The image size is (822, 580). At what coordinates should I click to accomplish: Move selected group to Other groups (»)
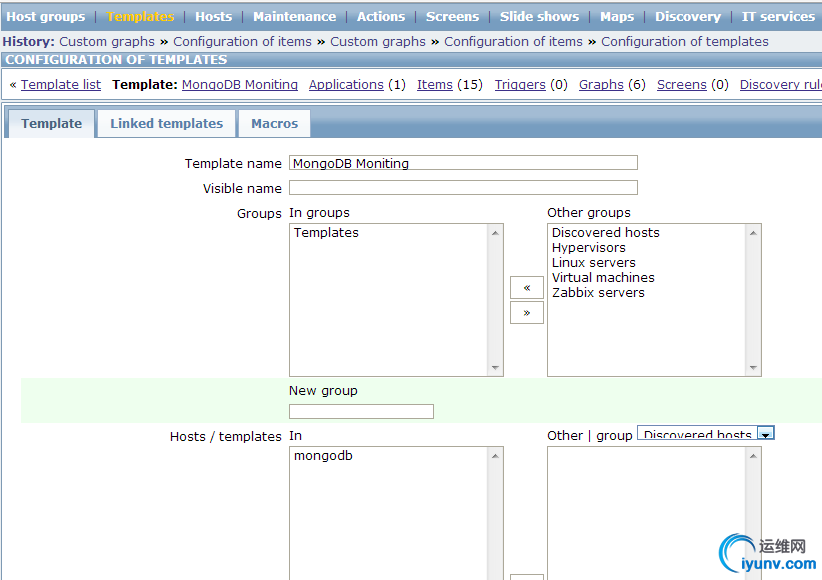pos(527,313)
